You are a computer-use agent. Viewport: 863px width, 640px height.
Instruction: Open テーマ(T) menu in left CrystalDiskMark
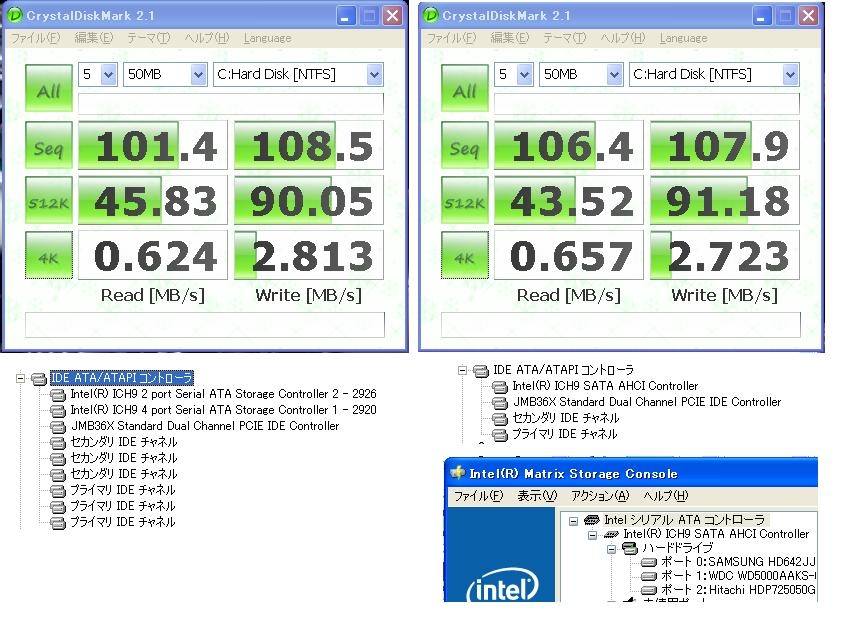tap(148, 38)
